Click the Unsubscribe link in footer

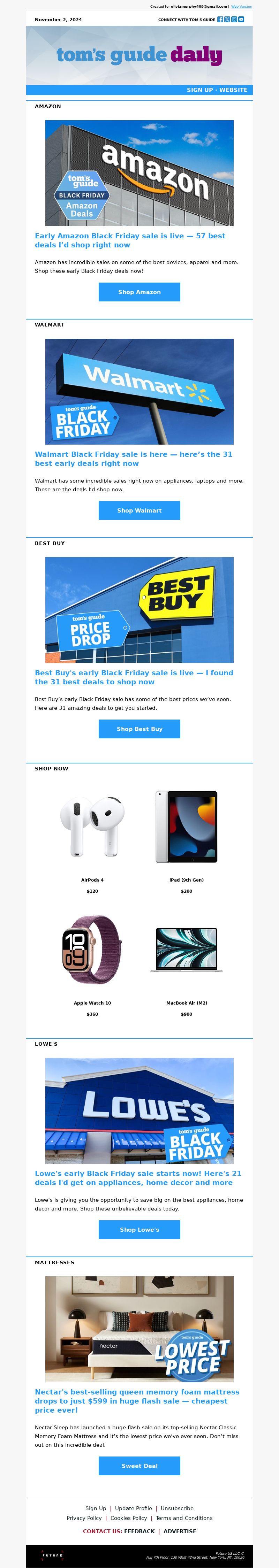[x=177, y=1508]
